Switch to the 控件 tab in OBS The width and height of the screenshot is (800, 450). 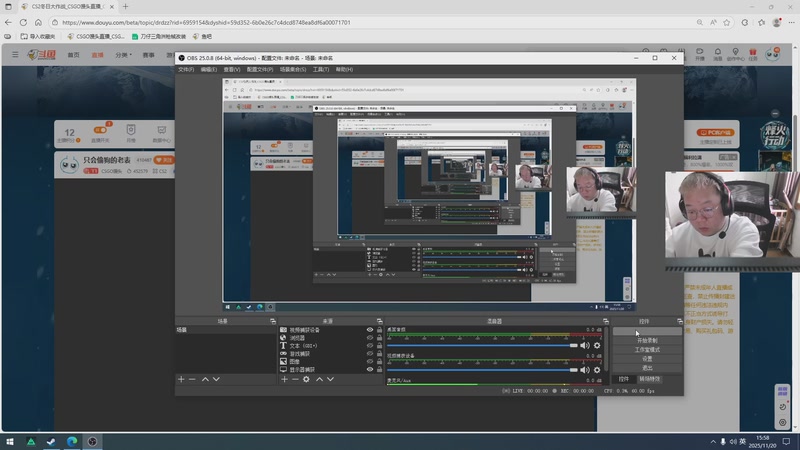[623, 379]
